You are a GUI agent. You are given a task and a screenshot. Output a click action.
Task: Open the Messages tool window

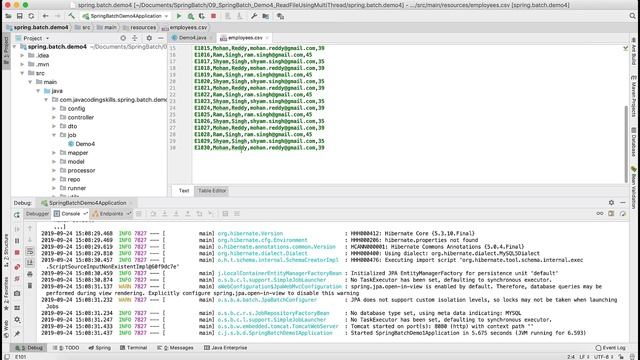[x=175, y=348]
